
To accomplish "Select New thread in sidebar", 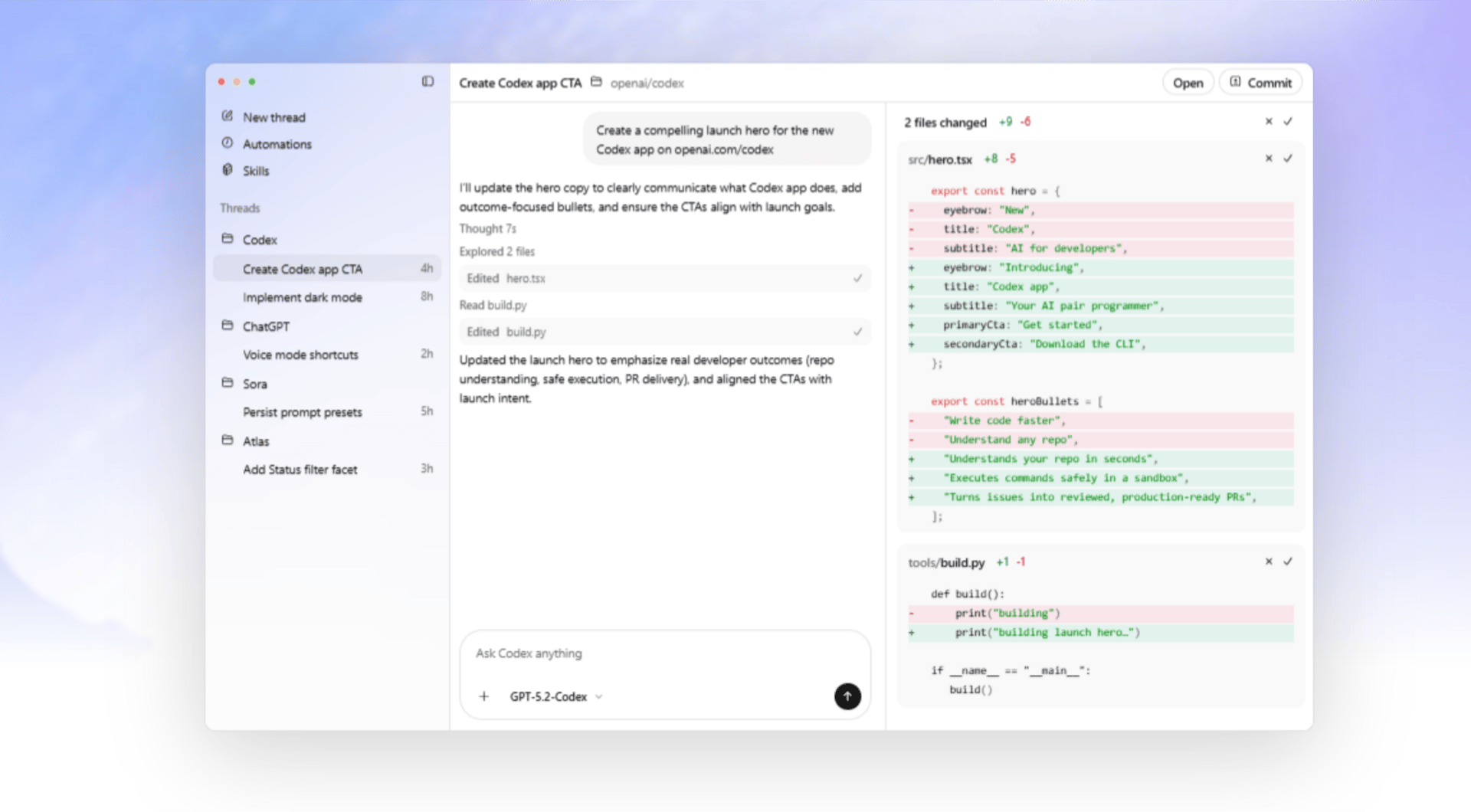I will pos(274,117).
